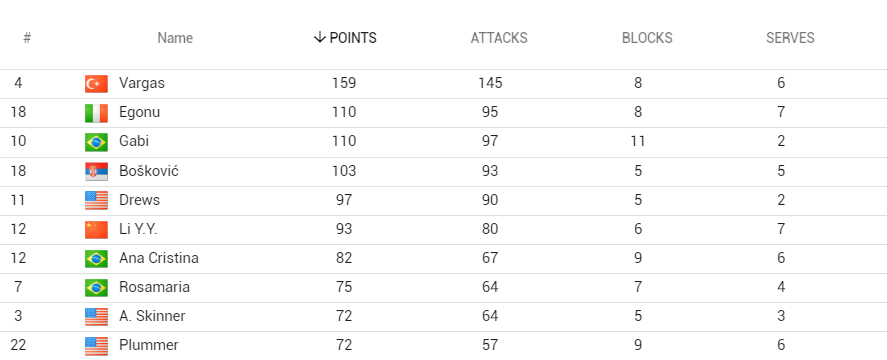Viewport: 887px width, 360px height.
Task: Click the USA flag beside Drews
Action: (x=96, y=200)
